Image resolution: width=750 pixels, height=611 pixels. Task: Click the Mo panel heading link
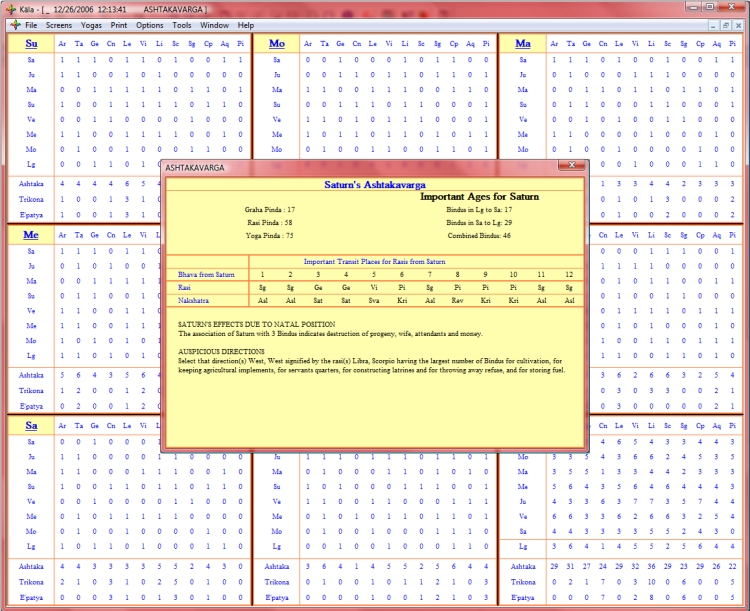coord(277,44)
